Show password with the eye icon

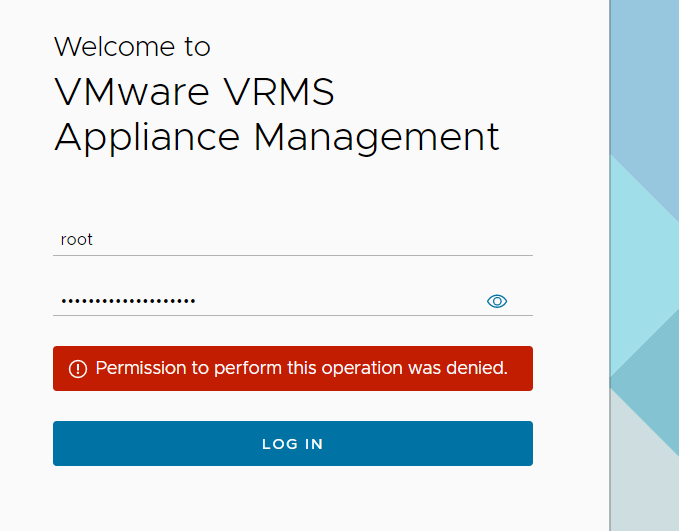tap(497, 301)
